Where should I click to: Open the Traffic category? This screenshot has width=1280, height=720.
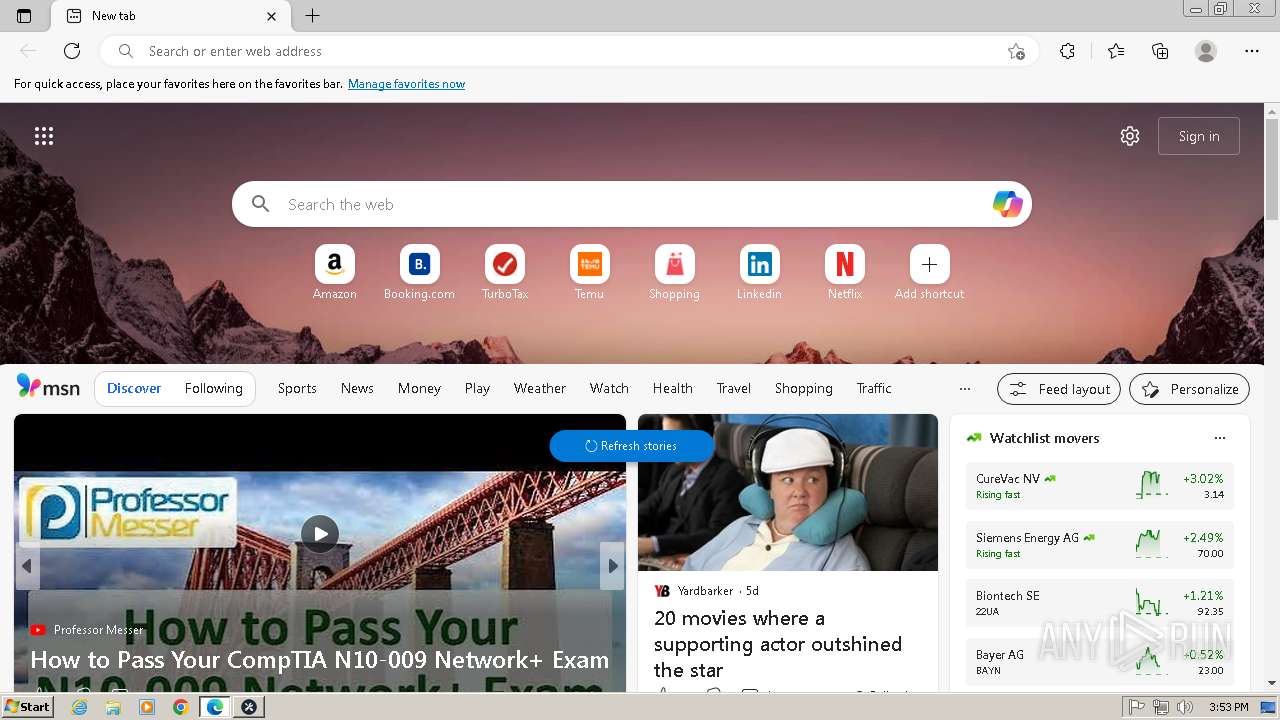point(874,388)
